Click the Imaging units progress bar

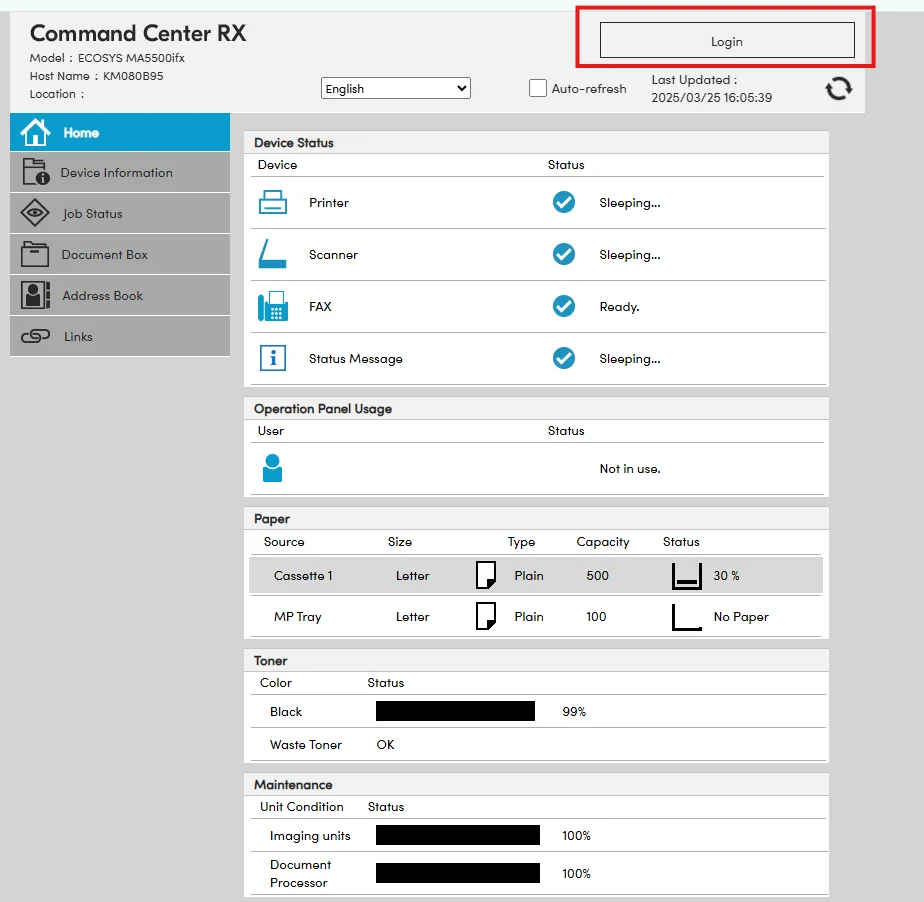click(x=457, y=835)
